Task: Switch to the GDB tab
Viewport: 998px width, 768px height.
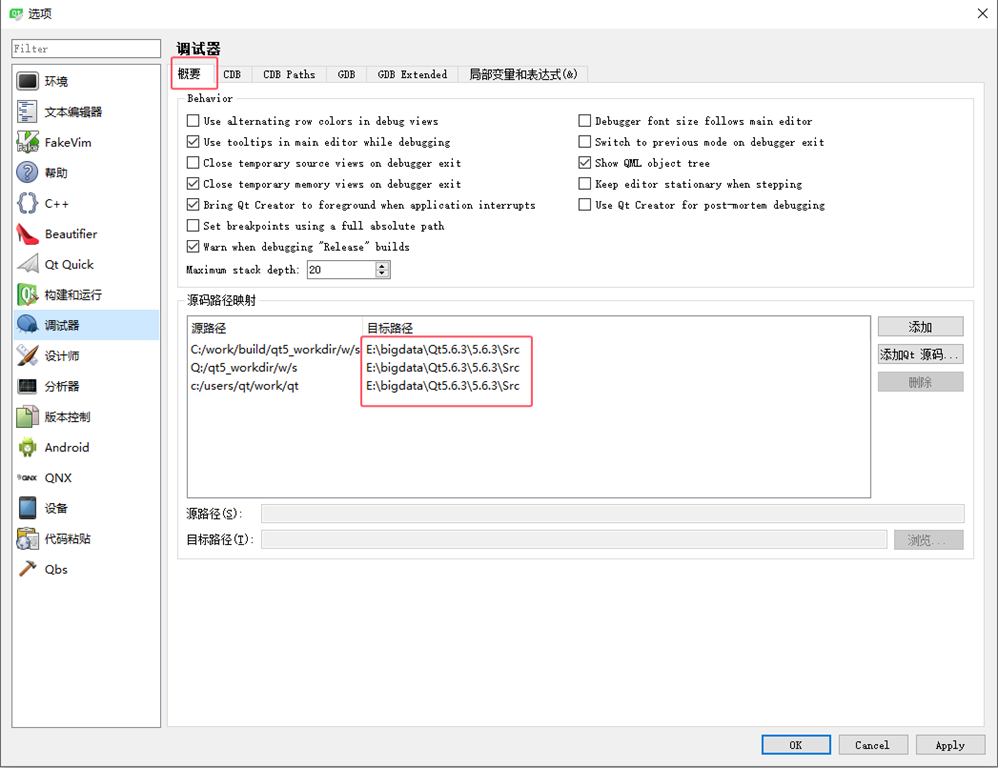Action: tap(346, 74)
